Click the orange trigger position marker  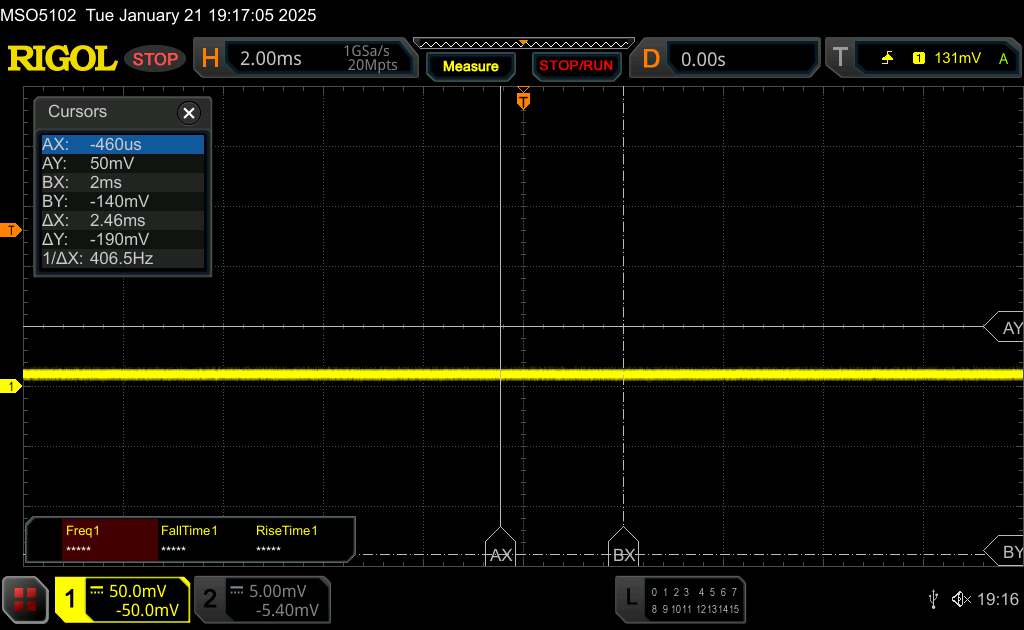[522, 100]
